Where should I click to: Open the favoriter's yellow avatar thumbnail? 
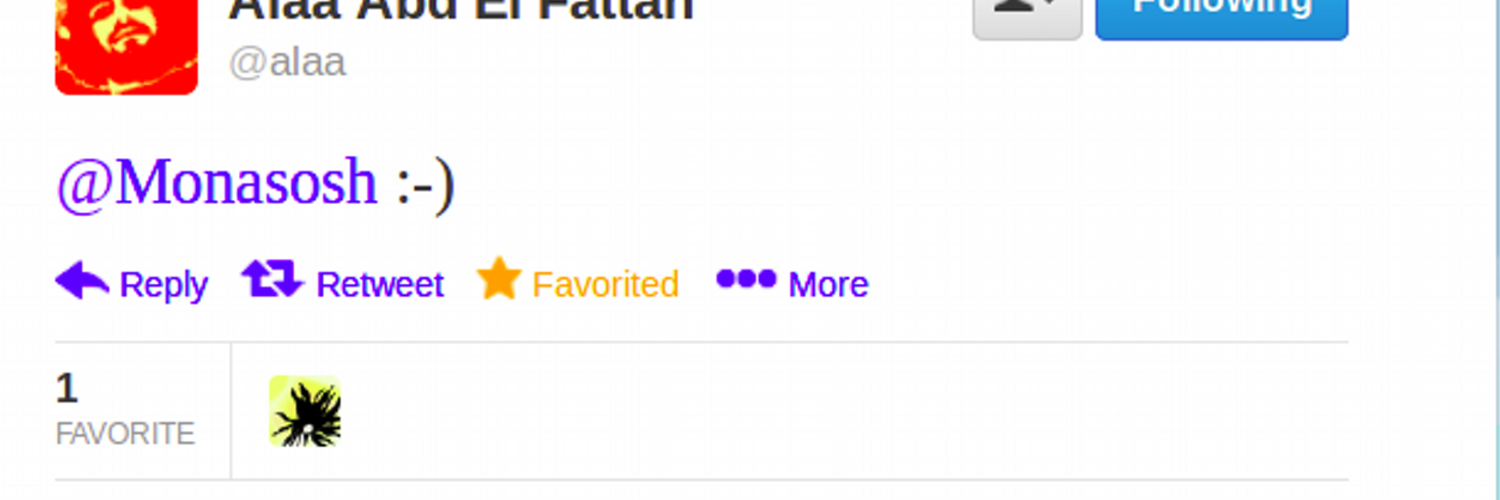point(305,411)
